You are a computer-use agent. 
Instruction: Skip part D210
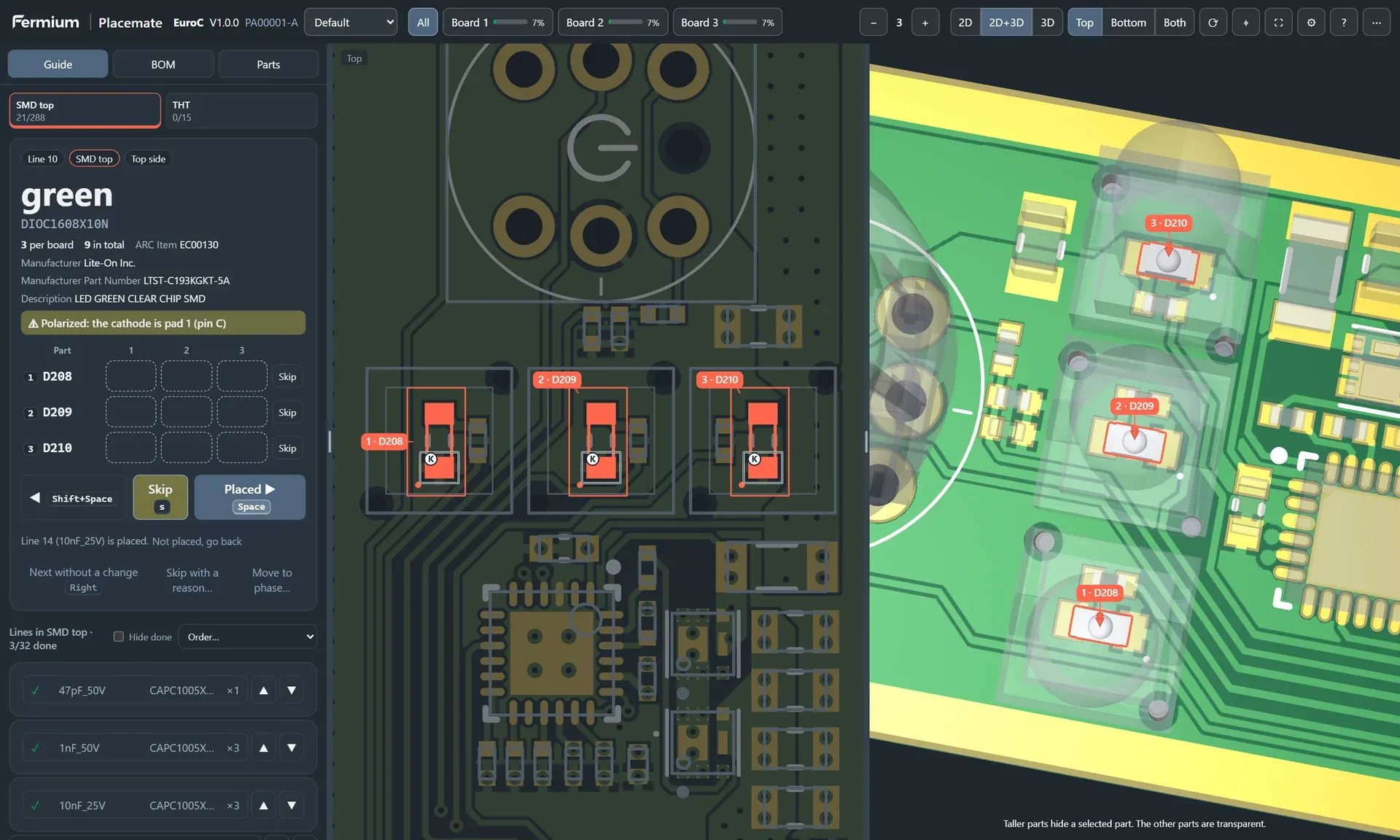tap(287, 448)
